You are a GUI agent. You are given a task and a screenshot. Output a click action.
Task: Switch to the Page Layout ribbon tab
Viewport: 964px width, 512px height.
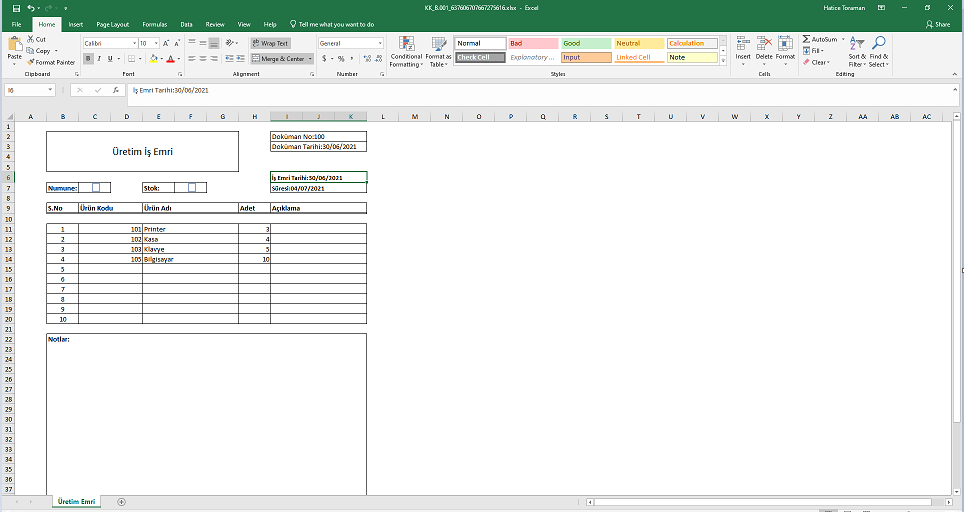click(x=112, y=23)
